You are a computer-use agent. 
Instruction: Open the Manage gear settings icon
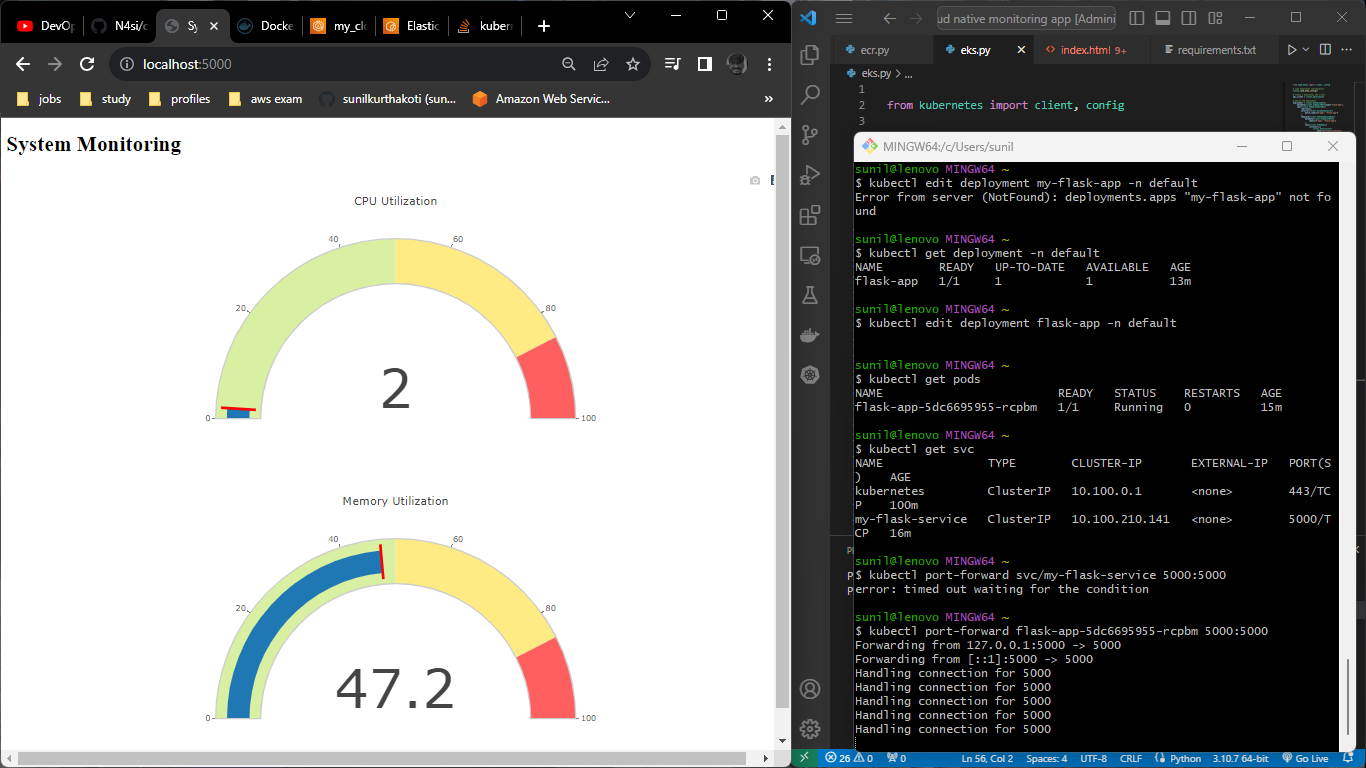tap(810, 729)
